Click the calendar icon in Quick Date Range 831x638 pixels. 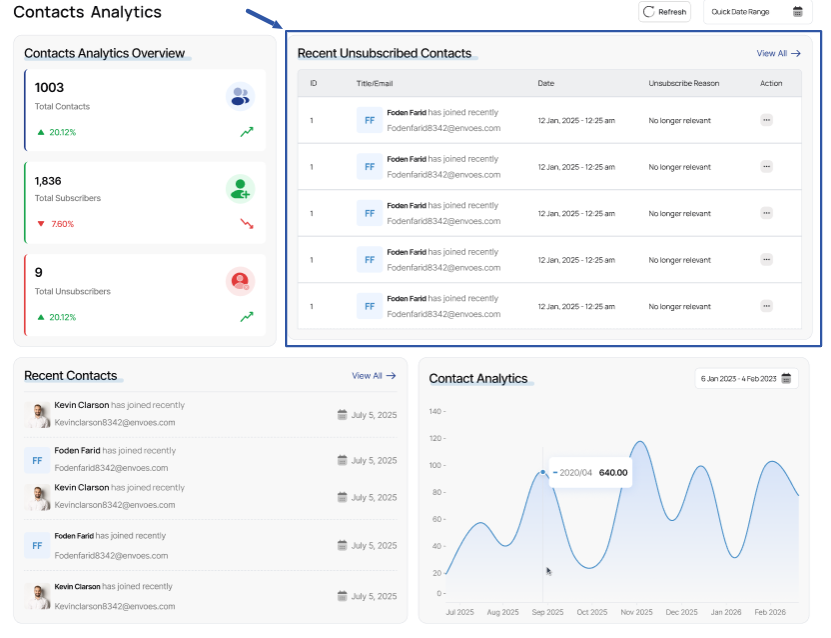click(x=798, y=12)
